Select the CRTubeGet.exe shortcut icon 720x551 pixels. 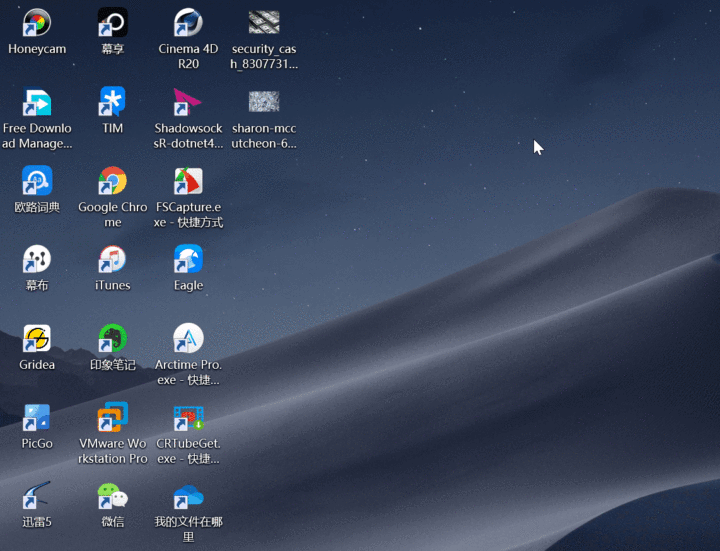coord(188,417)
